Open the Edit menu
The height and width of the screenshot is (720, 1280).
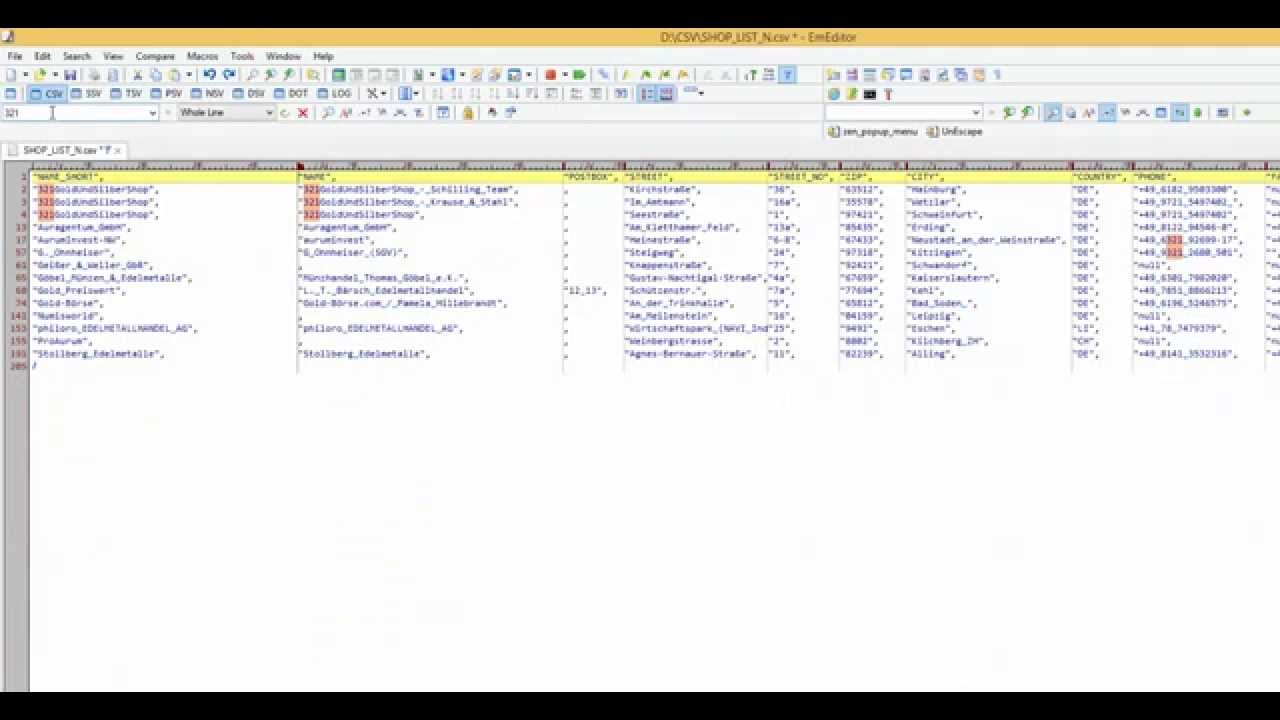(x=42, y=56)
